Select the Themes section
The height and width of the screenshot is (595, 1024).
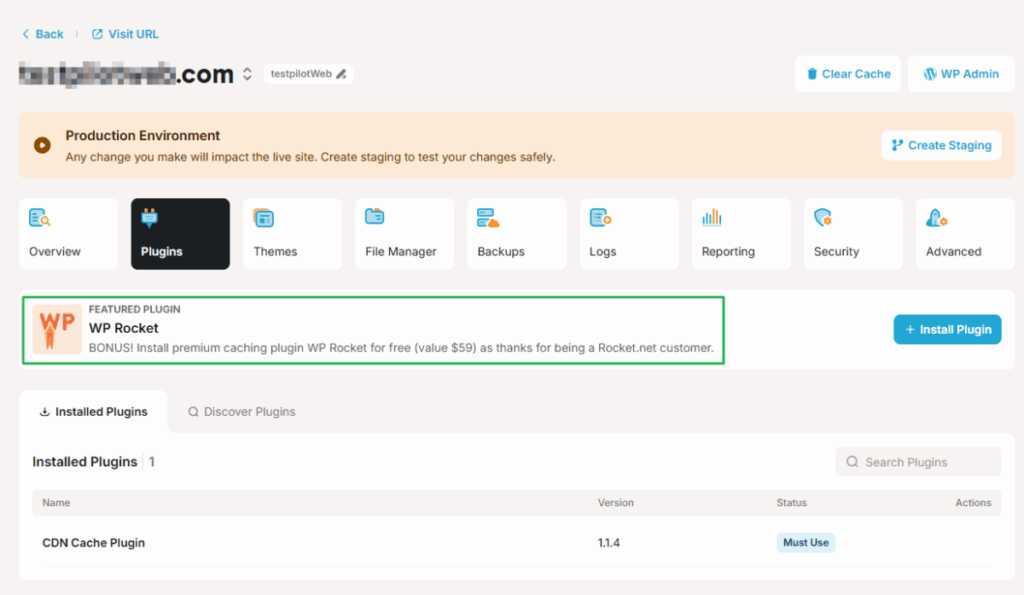290,234
